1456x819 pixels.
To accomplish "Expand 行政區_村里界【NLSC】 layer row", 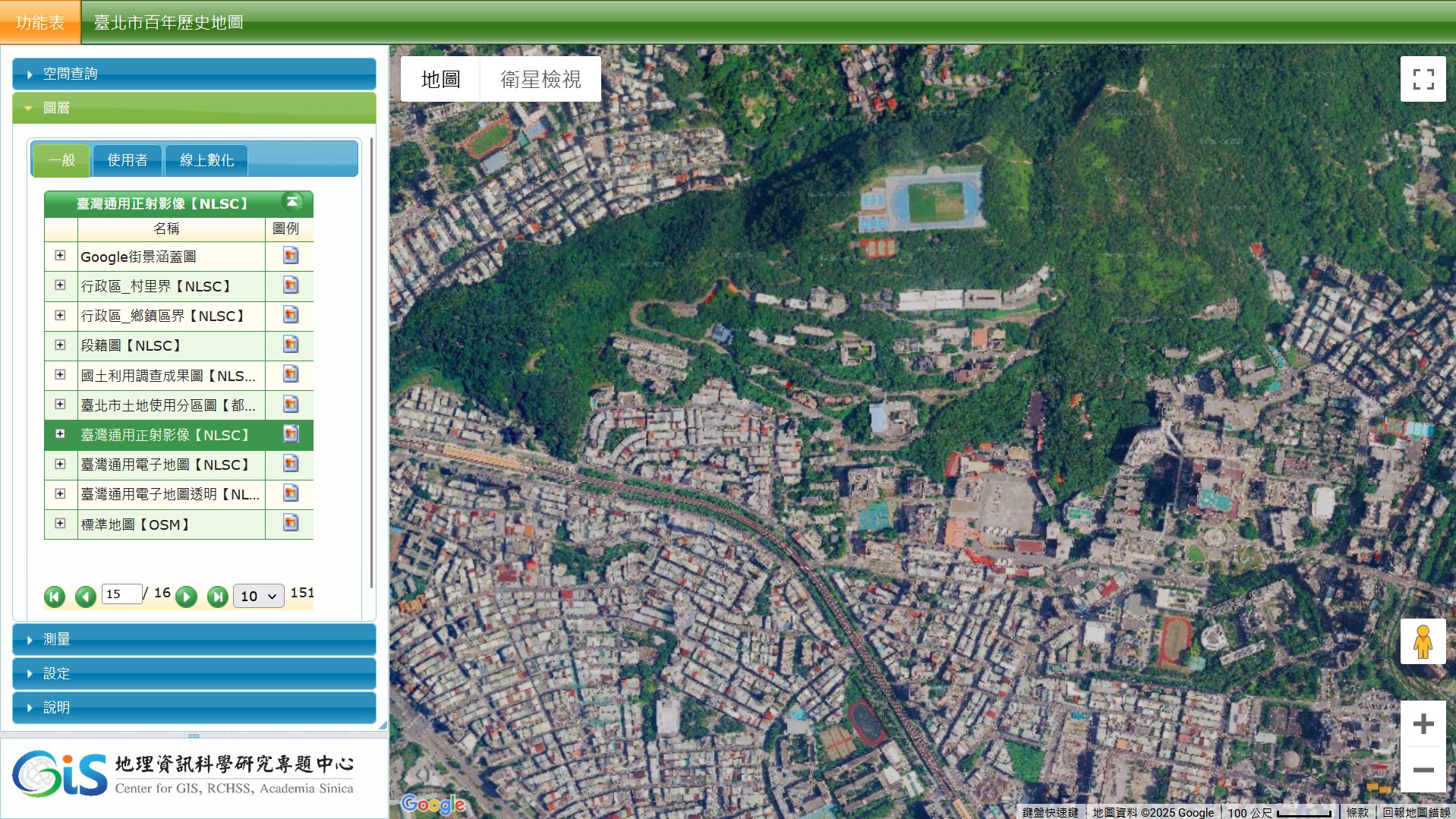I will [x=60, y=285].
